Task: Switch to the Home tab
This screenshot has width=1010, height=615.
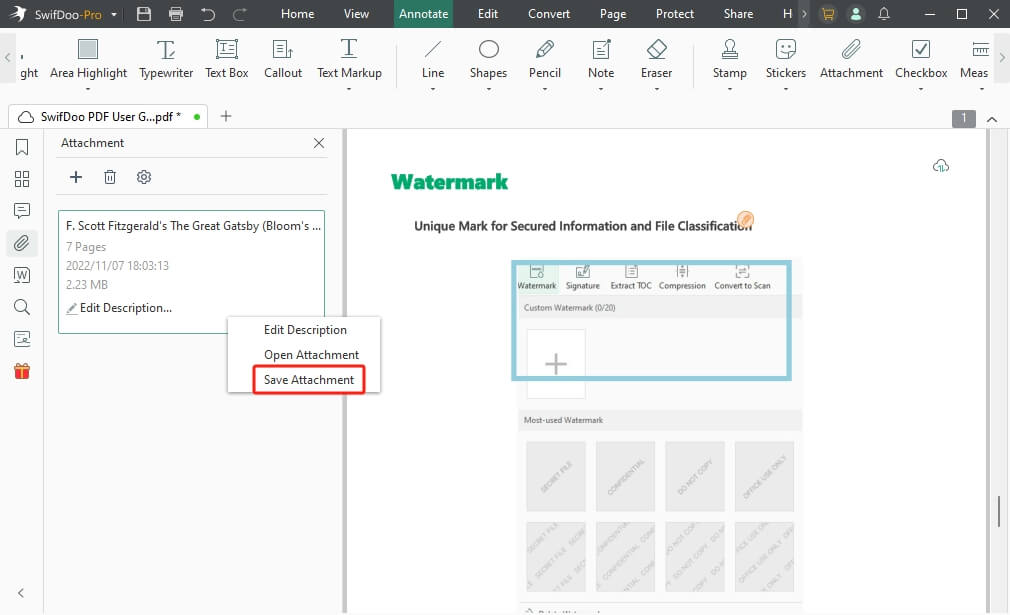Action: [298, 14]
